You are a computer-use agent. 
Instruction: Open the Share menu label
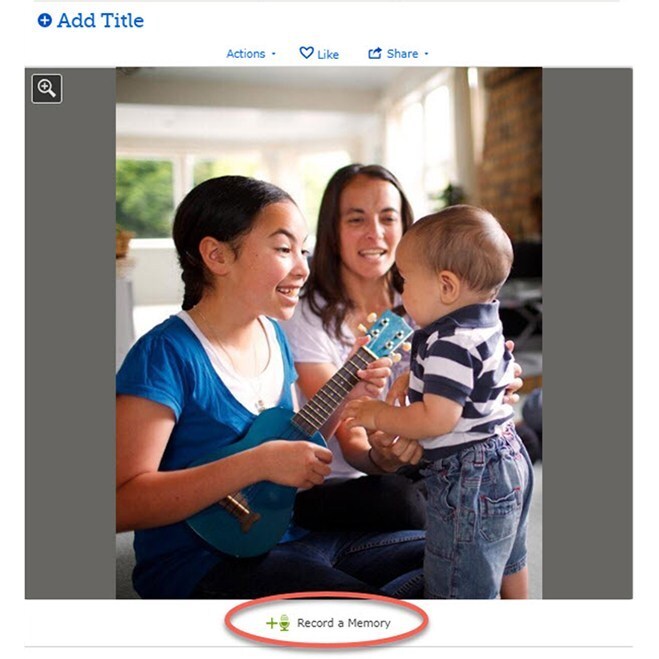click(x=402, y=54)
